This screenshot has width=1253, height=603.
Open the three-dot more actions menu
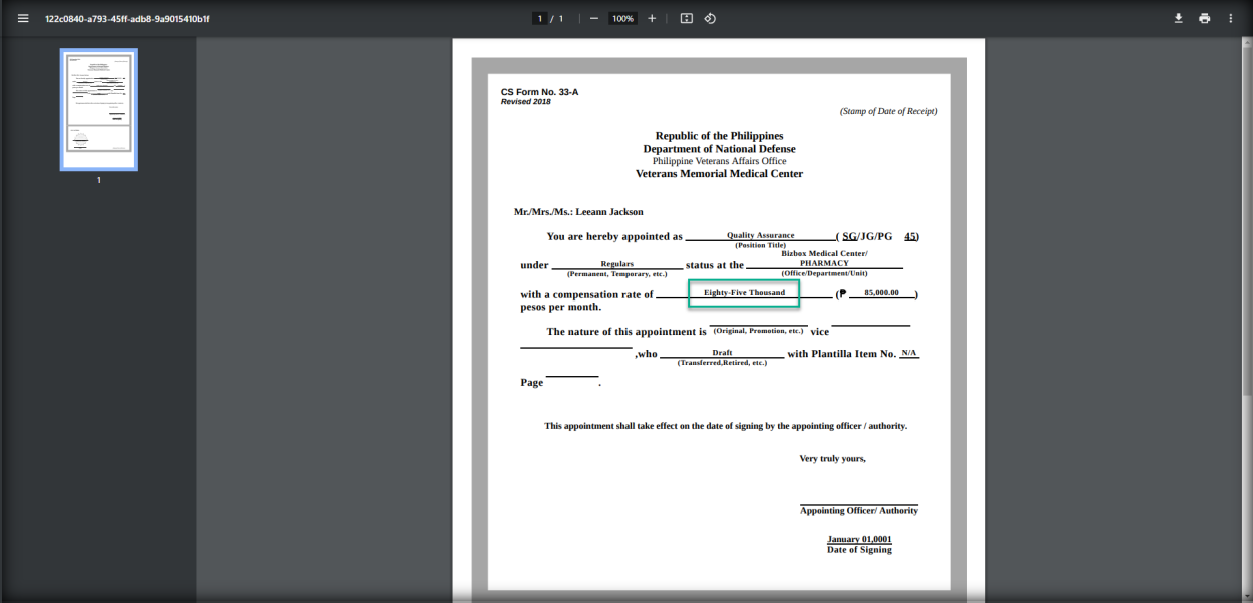1231,18
